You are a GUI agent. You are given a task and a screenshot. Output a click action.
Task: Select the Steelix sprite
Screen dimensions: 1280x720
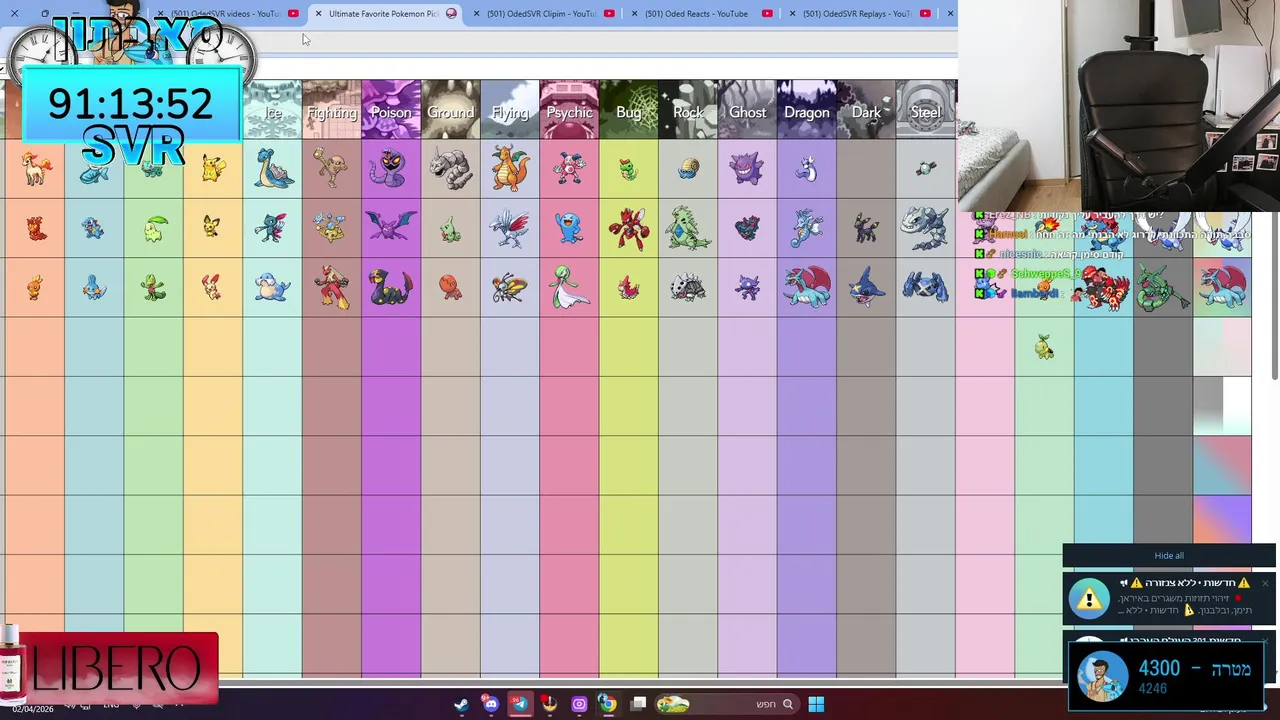[x=925, y=228]
